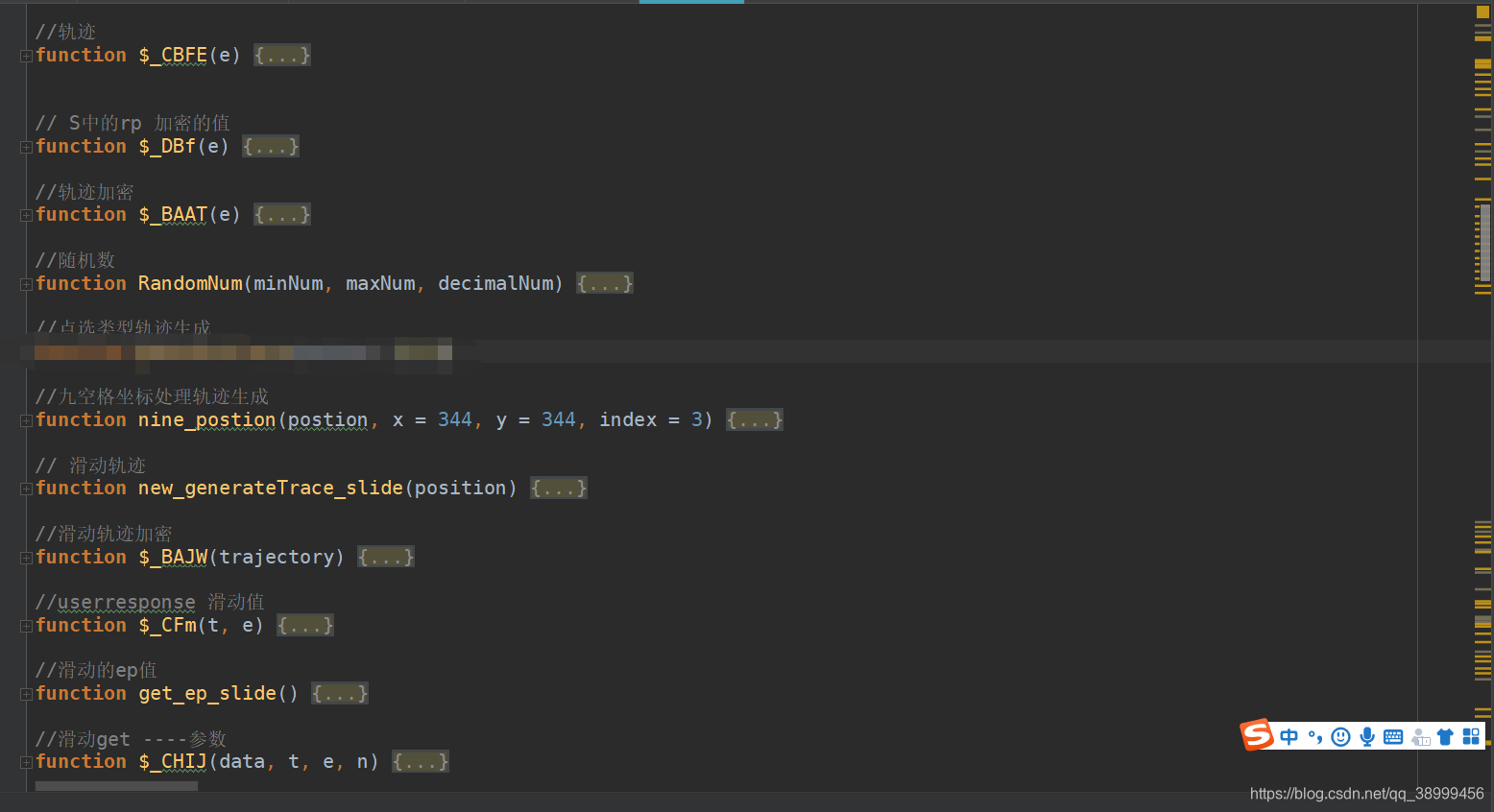Expand the $_BAAT function fold in gutter
Screen dimensions: 1494x812
click(x=27, y=215)
